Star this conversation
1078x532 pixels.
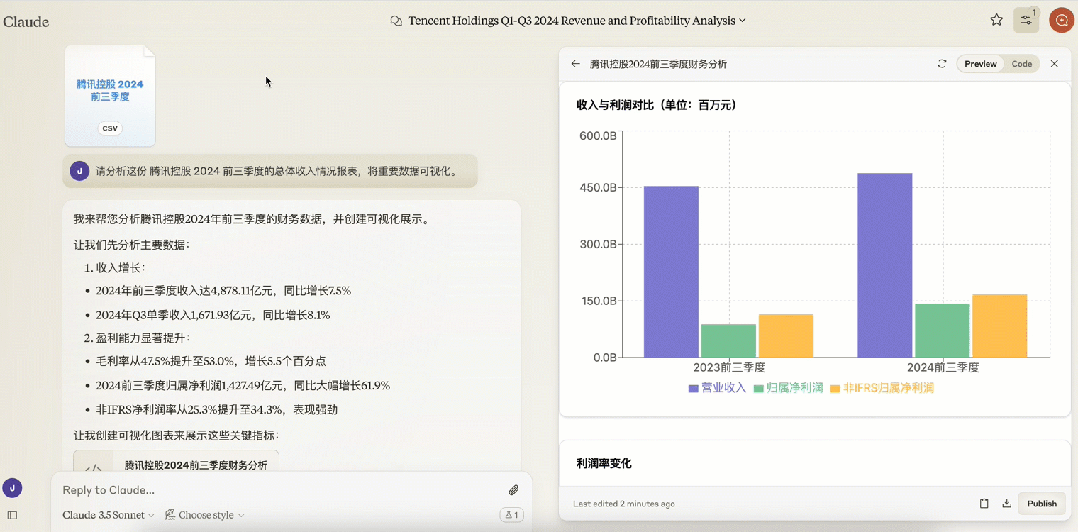coord(996,20)
